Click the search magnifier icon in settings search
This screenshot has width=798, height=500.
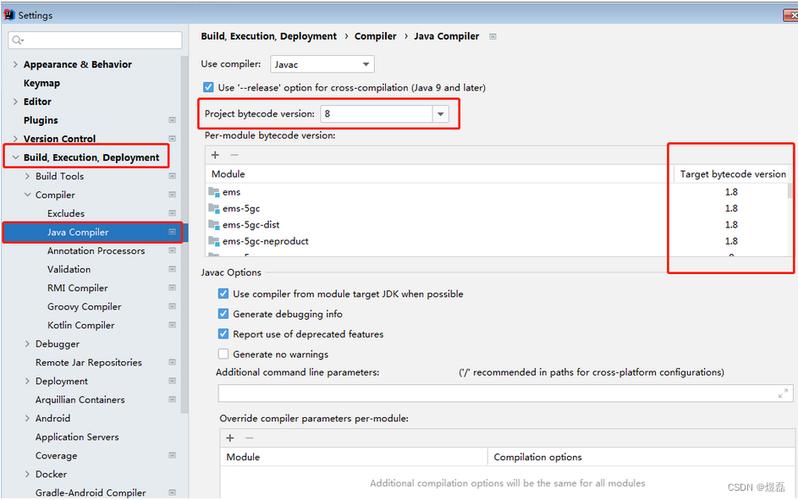[x=19, y=40]
